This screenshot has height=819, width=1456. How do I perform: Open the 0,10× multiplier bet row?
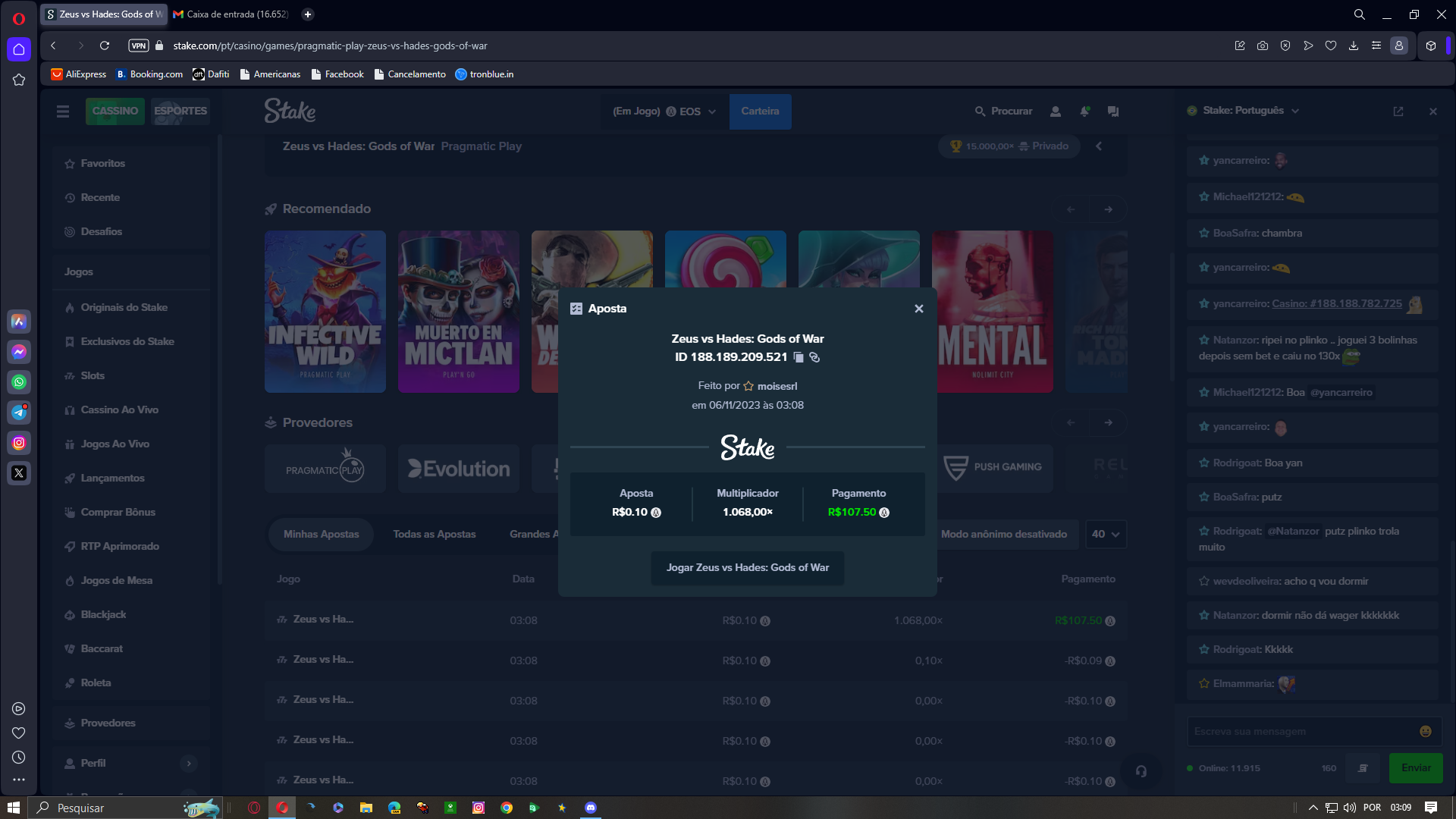pos(695,661)
